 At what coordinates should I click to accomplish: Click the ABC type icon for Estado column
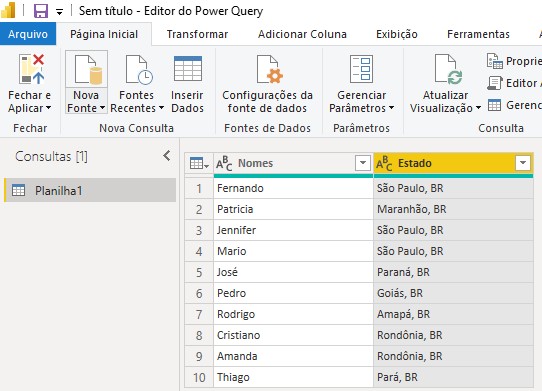point(384,163)
